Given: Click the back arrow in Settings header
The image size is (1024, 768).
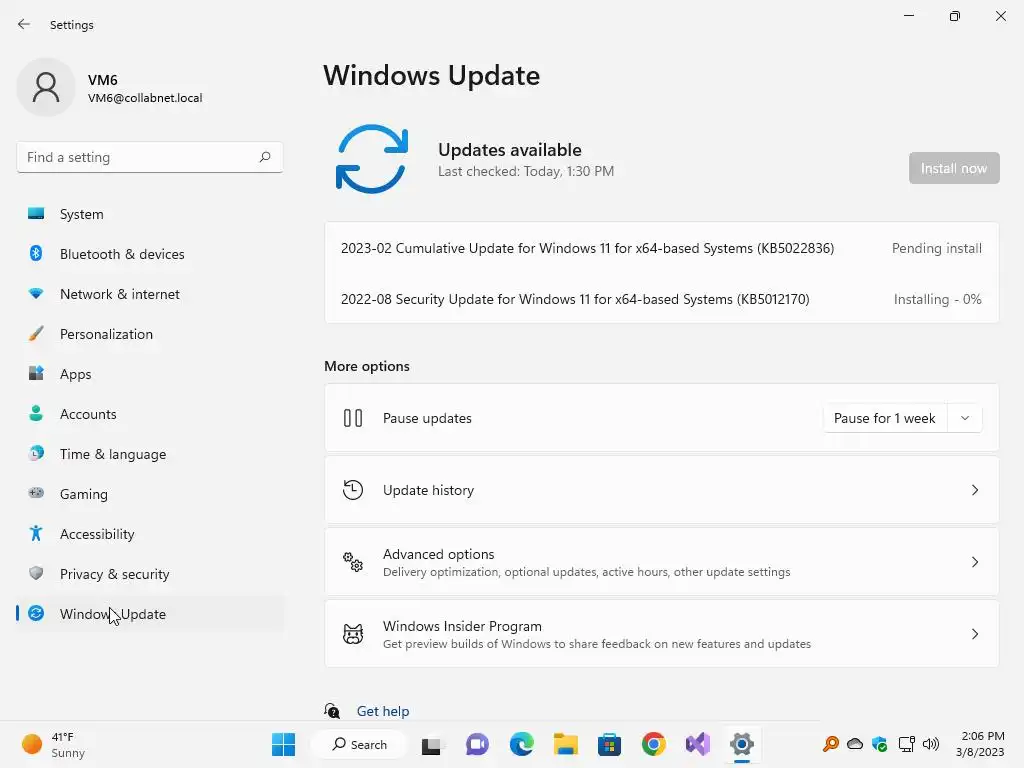Looking at the screenshot, I should click(x=24, y=24).
